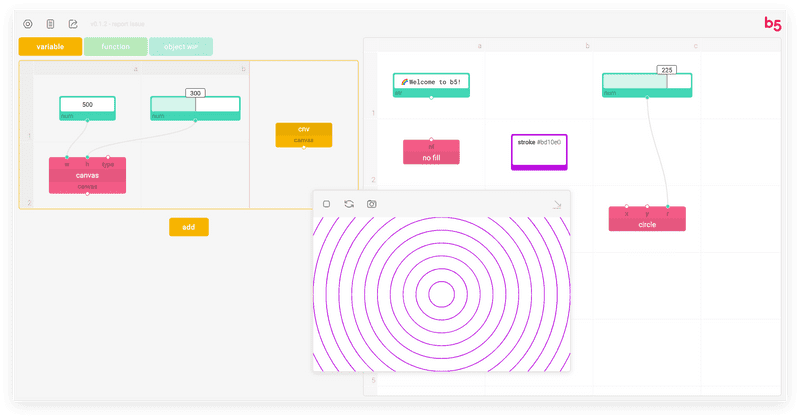The width and height of the screenshot is (800, 418).
Task: Click the 'type' input node on canvas block
Action: coord(108,157)
